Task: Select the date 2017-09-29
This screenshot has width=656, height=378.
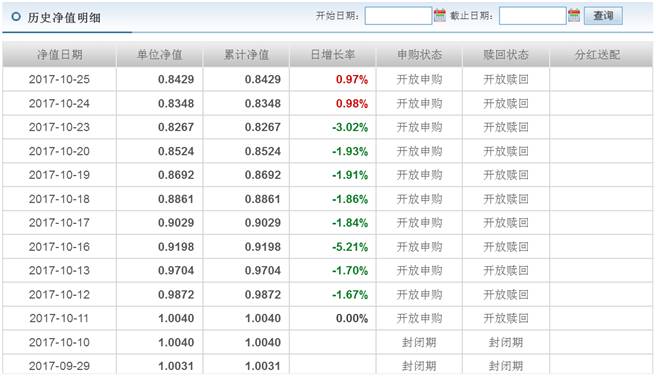Action: point(59,366)
